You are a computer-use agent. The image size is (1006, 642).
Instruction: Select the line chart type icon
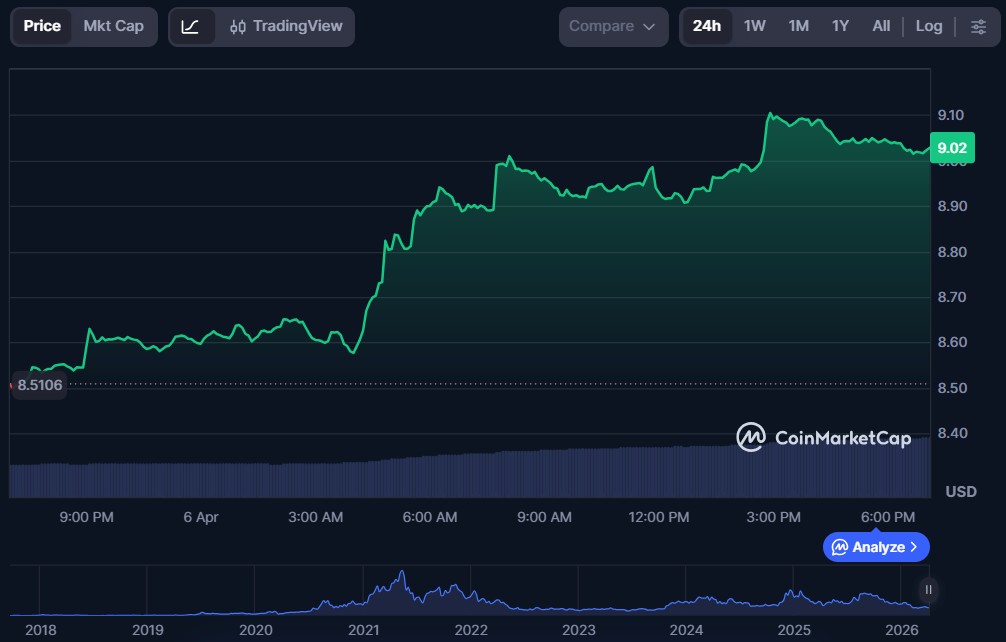190,26
